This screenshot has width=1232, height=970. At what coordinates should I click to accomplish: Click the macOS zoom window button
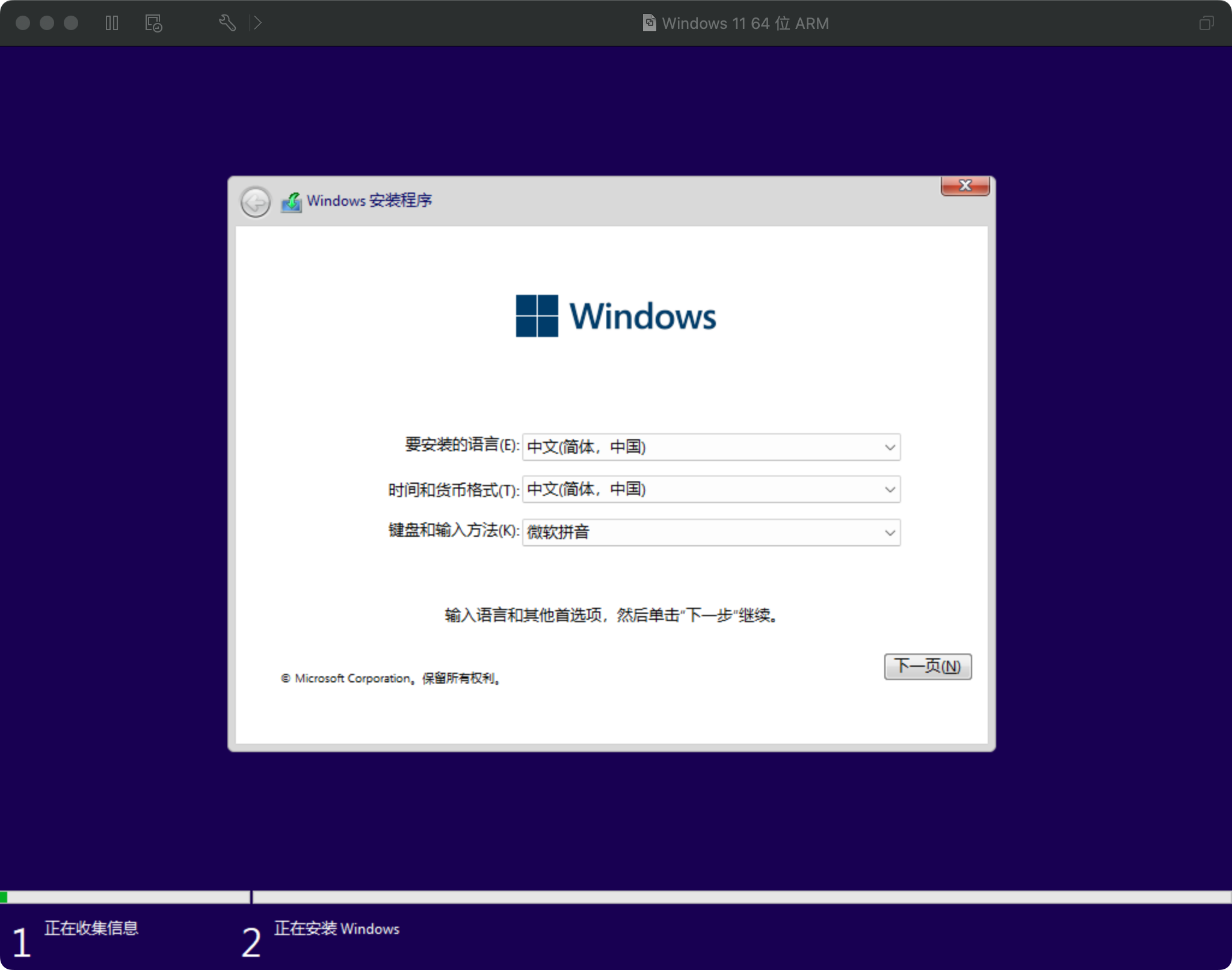click(x=71, y=23)
